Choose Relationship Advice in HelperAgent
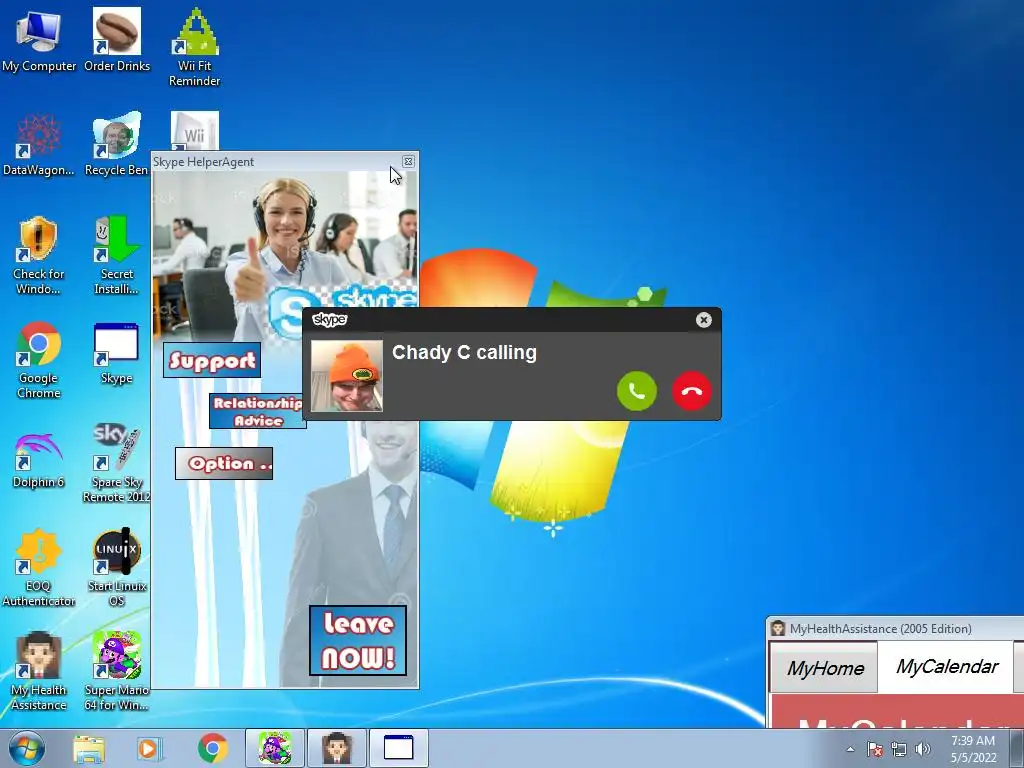 coord(257,411)
